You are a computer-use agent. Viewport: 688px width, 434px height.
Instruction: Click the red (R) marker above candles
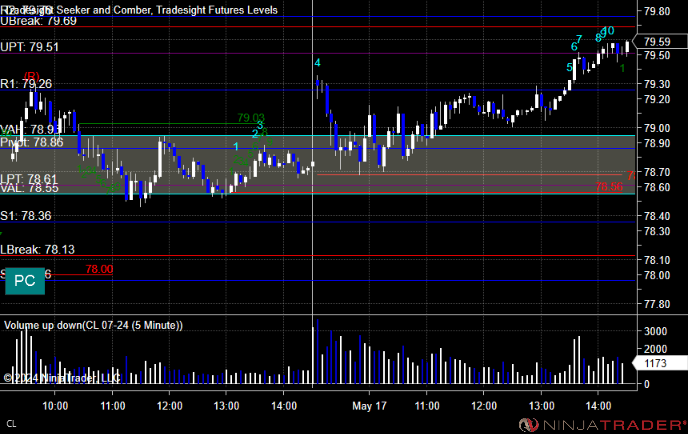coord(32,76)
